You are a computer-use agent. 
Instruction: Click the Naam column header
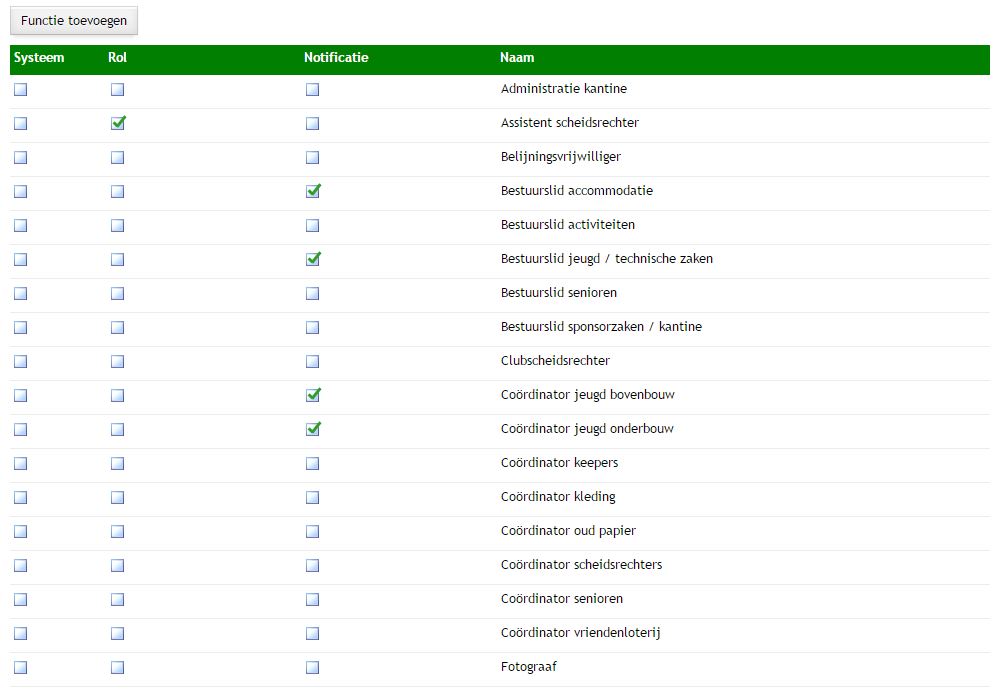517,58
